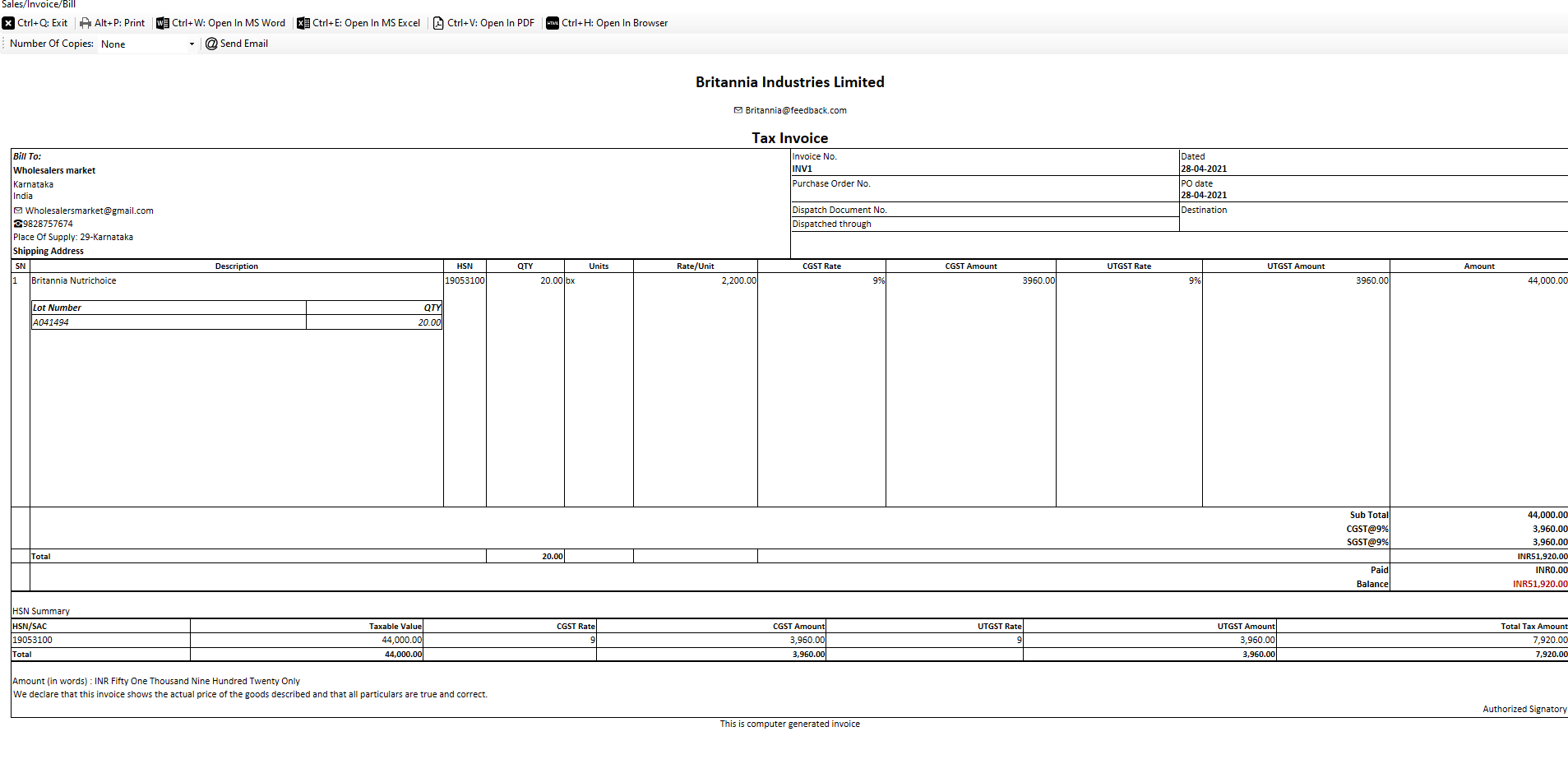Click 'Place Of Supply: 29-Karnataka' line
The width and height of the screenshot is (1568, 773).
pos(73,237)
